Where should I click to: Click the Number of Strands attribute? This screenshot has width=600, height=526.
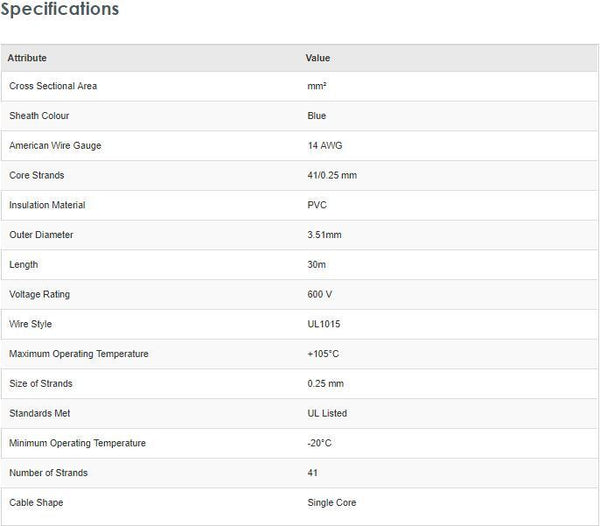[x=48, y=473]
